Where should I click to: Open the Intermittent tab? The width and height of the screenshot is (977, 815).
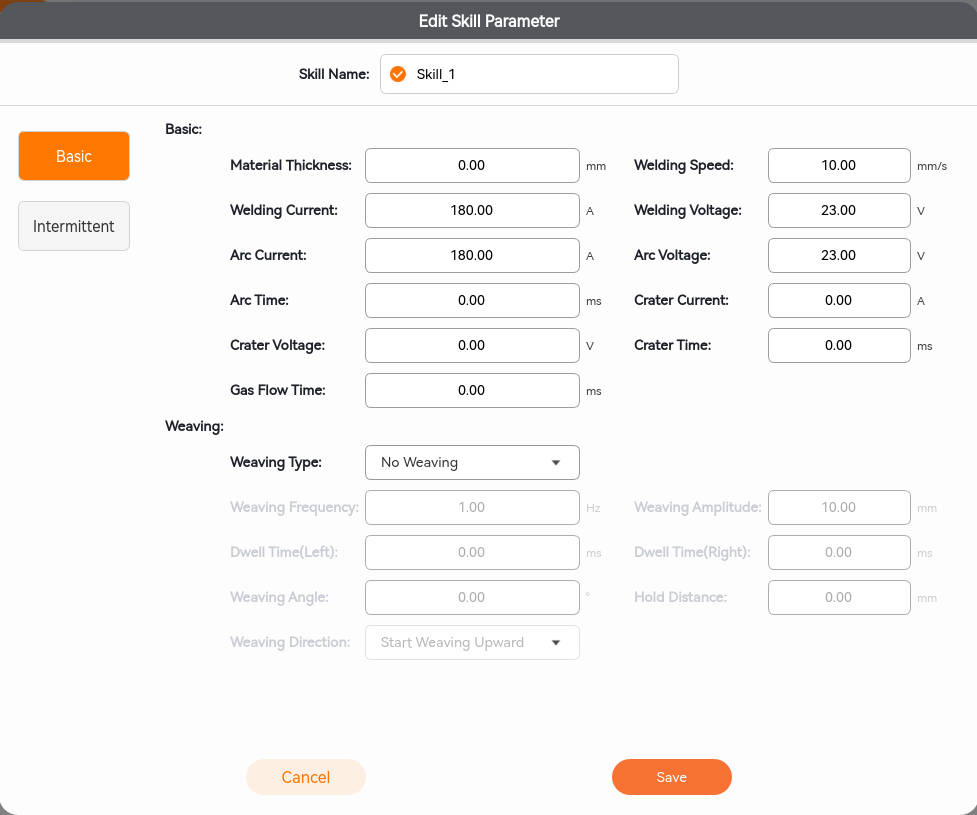tap(74, 226)
